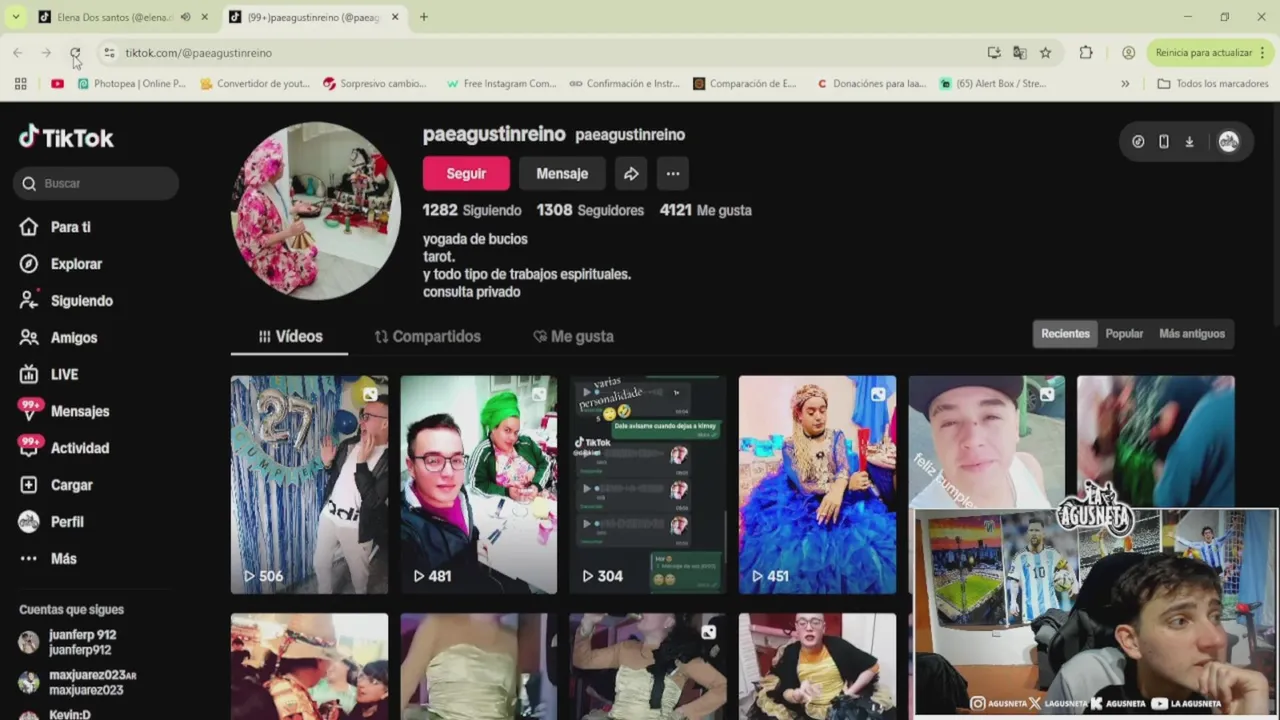
Task: Open the Más three-dots sidebar icon
Action: pos(29,559)
